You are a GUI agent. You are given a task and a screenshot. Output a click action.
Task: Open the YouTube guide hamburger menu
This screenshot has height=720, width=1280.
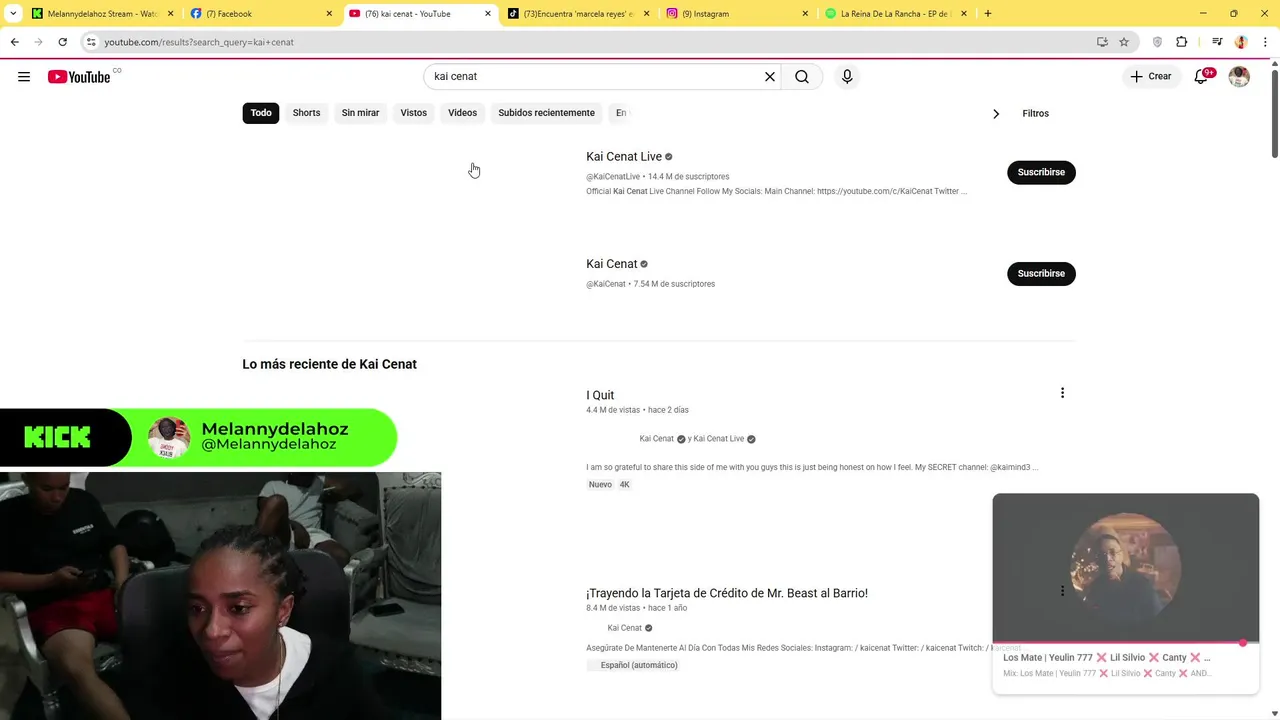pos(24,77)
